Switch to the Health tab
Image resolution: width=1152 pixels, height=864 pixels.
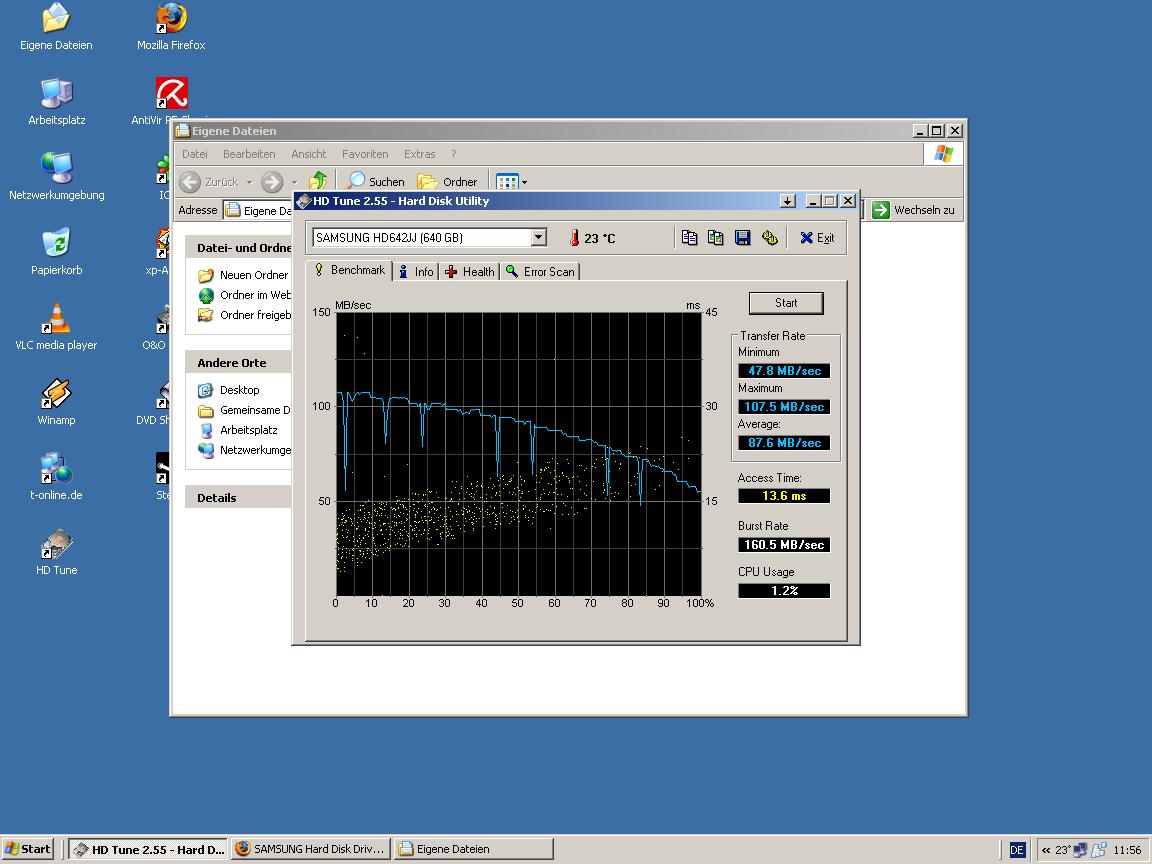469,272
